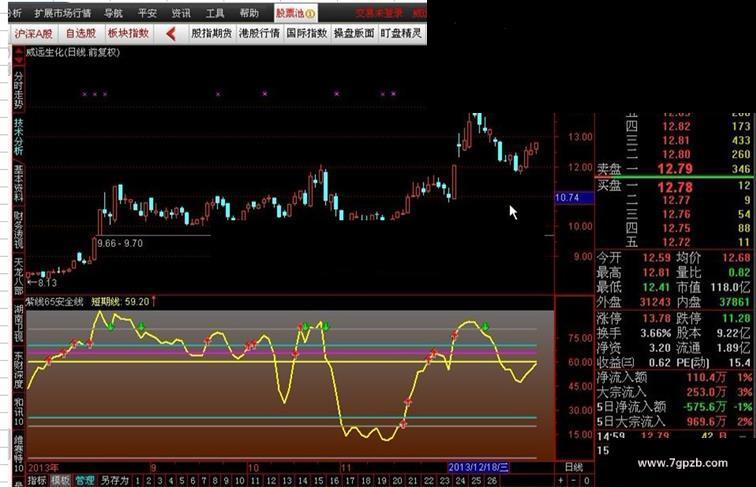Open the 平安 menu
Screen dimensions: 756x487
point(147,13)
